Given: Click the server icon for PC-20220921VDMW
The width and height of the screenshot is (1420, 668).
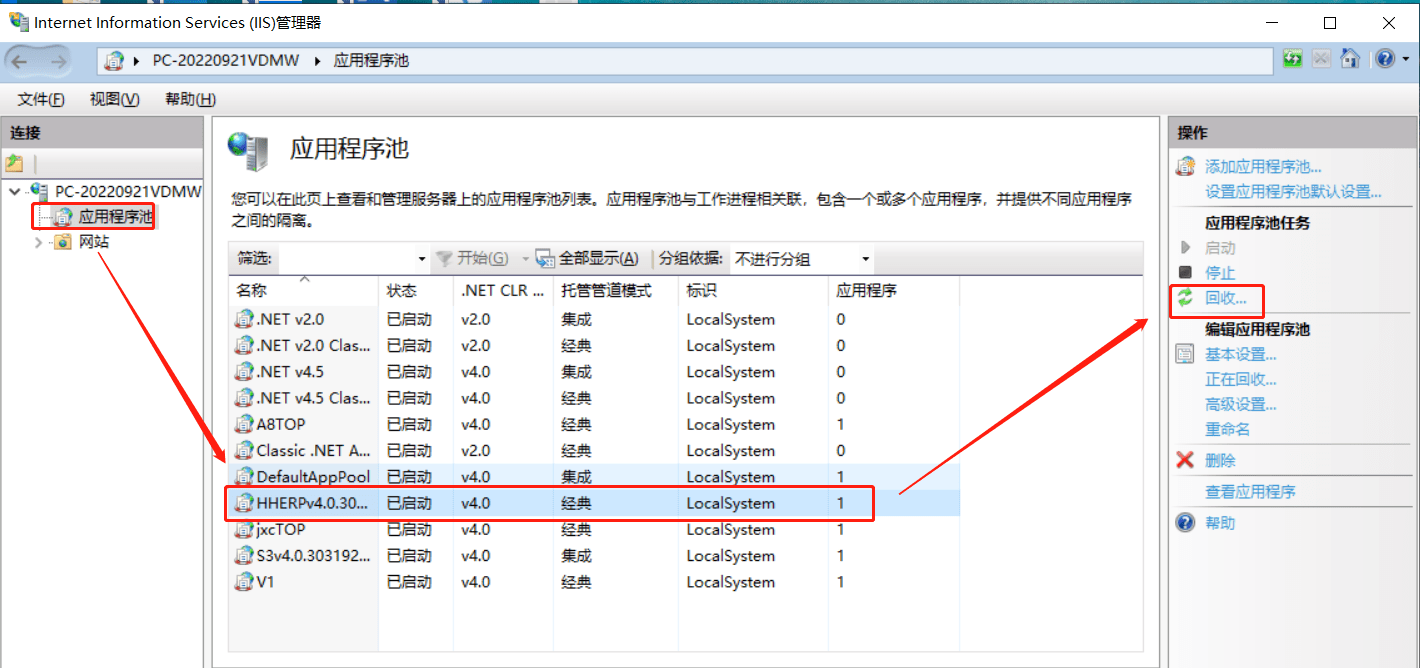Looking at the screenshot, I should pyautogui.click(x=40, y=190).
